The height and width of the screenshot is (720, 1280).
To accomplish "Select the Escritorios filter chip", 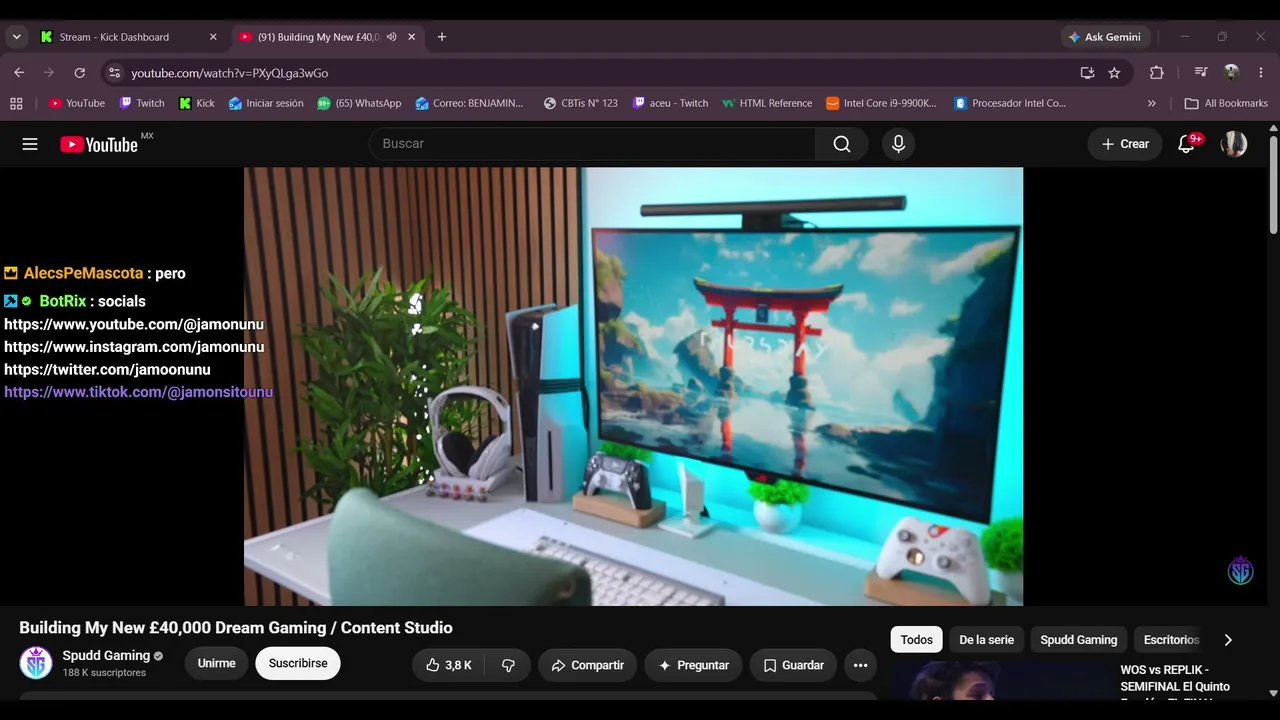I will click(1171, 640).
